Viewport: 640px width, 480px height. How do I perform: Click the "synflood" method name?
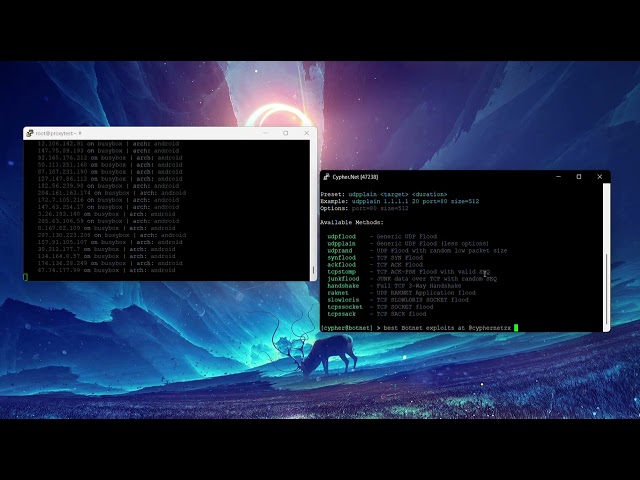pos(341,258)
